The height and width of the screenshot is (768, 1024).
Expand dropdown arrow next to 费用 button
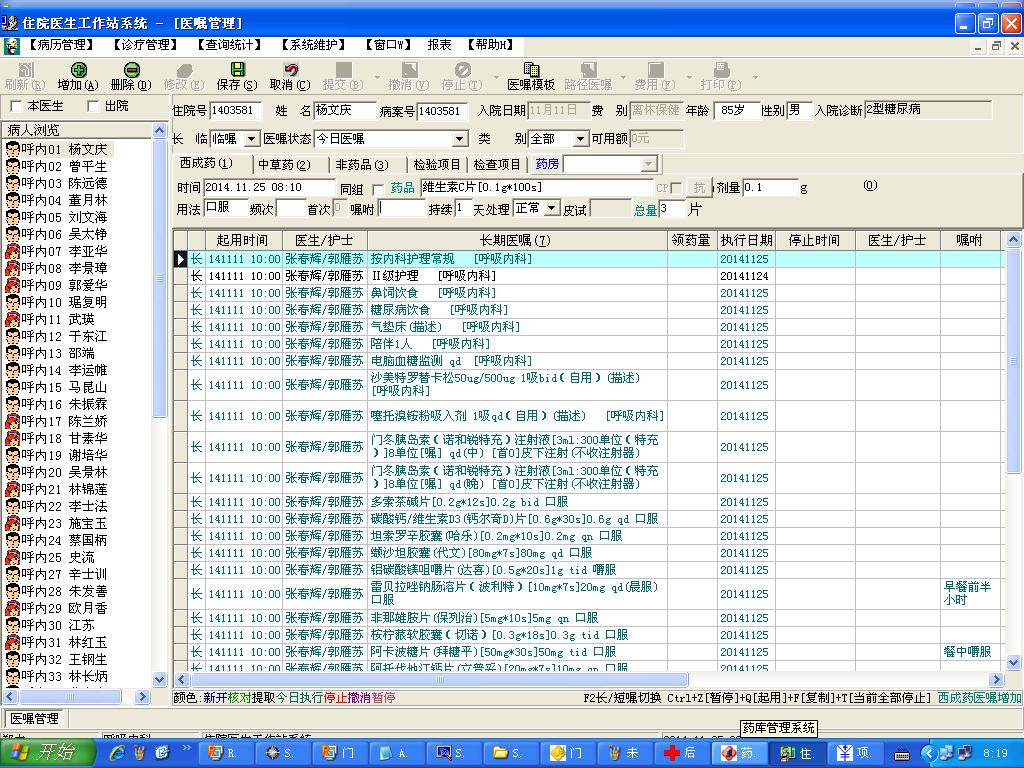689,77
